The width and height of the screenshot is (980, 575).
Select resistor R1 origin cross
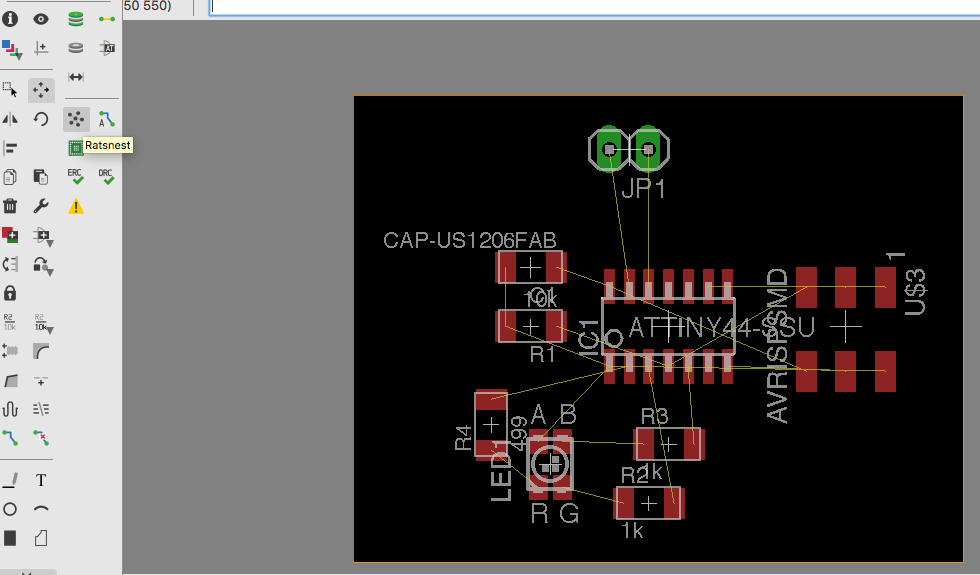531,326
